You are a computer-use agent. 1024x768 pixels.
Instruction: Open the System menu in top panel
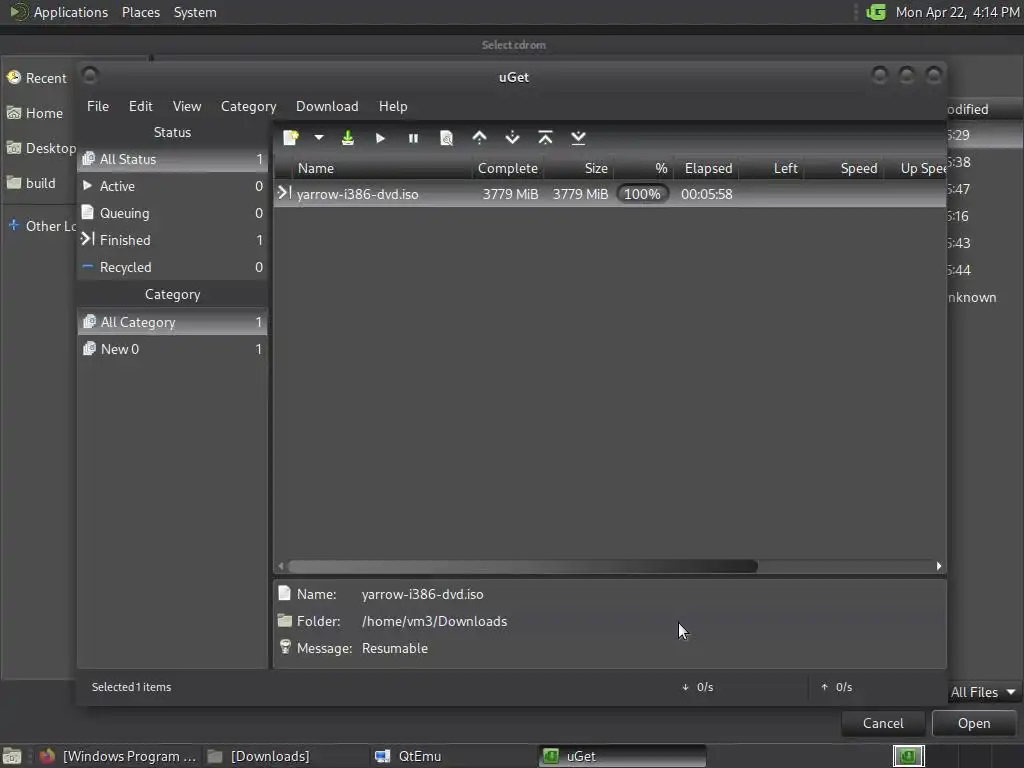195,12
